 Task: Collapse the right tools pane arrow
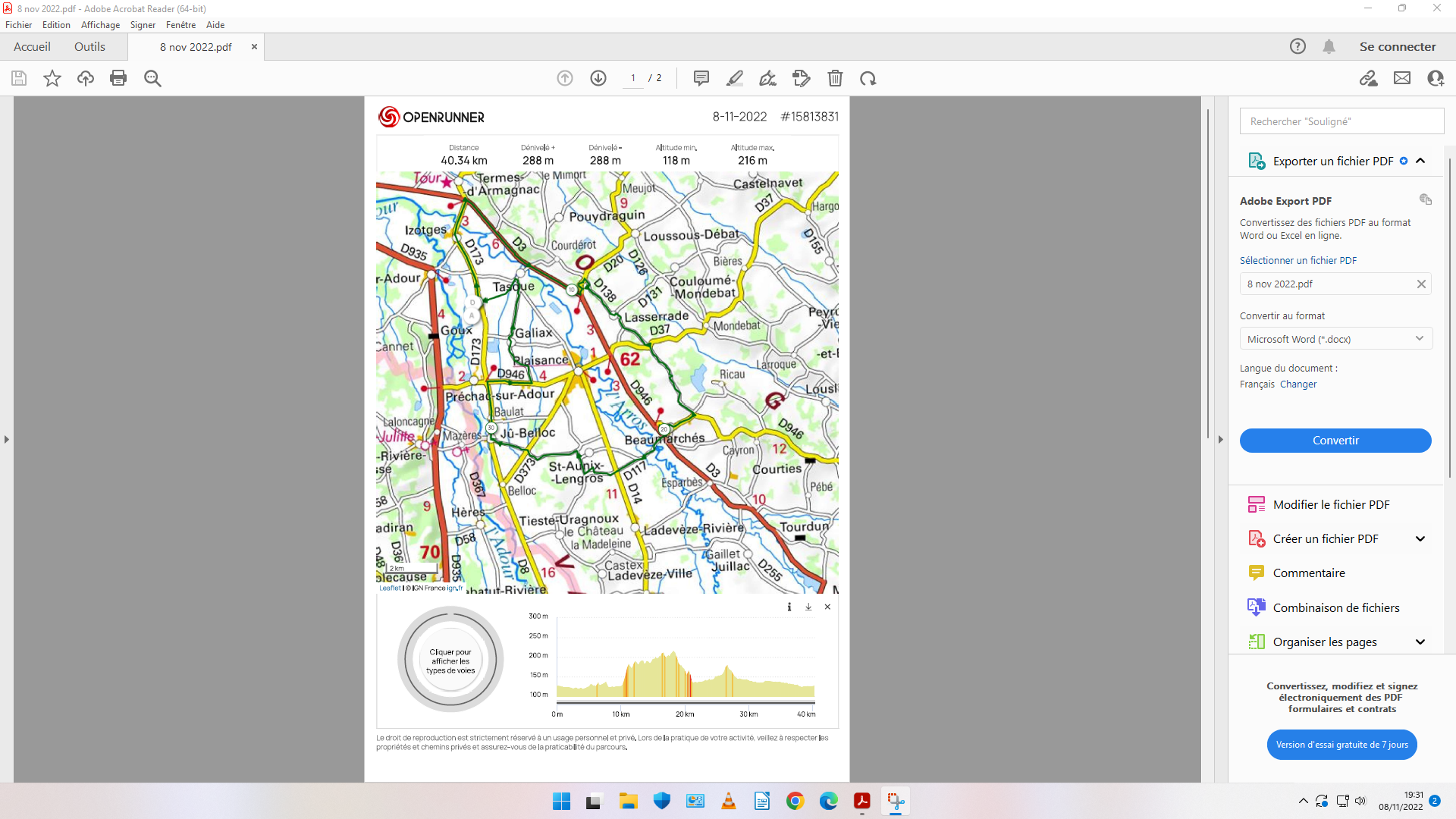(1220, 439)
